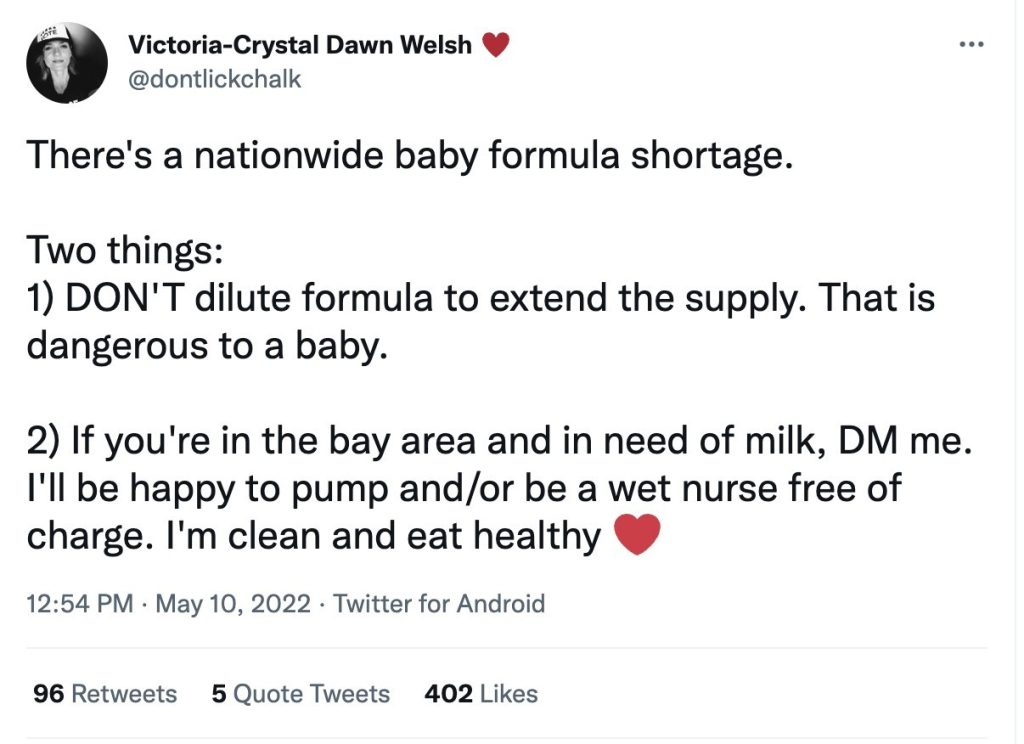Viewport: 1024px width, 744px height.
Task: Click the profile avatar photo
Action: coord(67,63)
